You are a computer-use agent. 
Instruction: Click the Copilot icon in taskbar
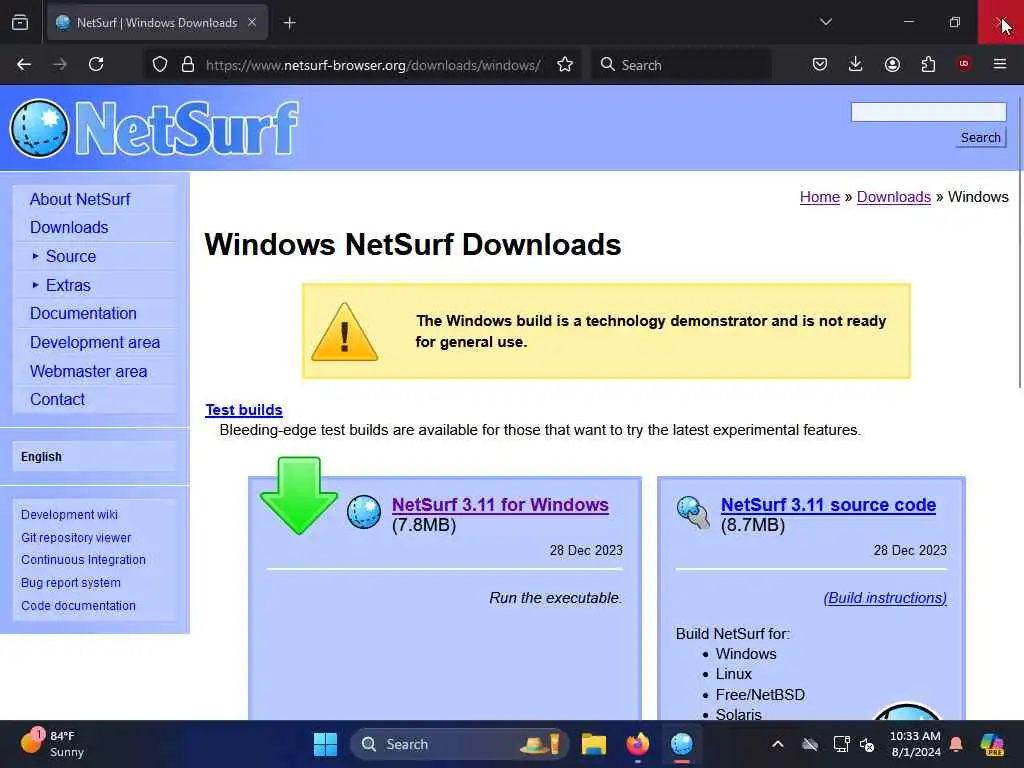click(992, 744)
